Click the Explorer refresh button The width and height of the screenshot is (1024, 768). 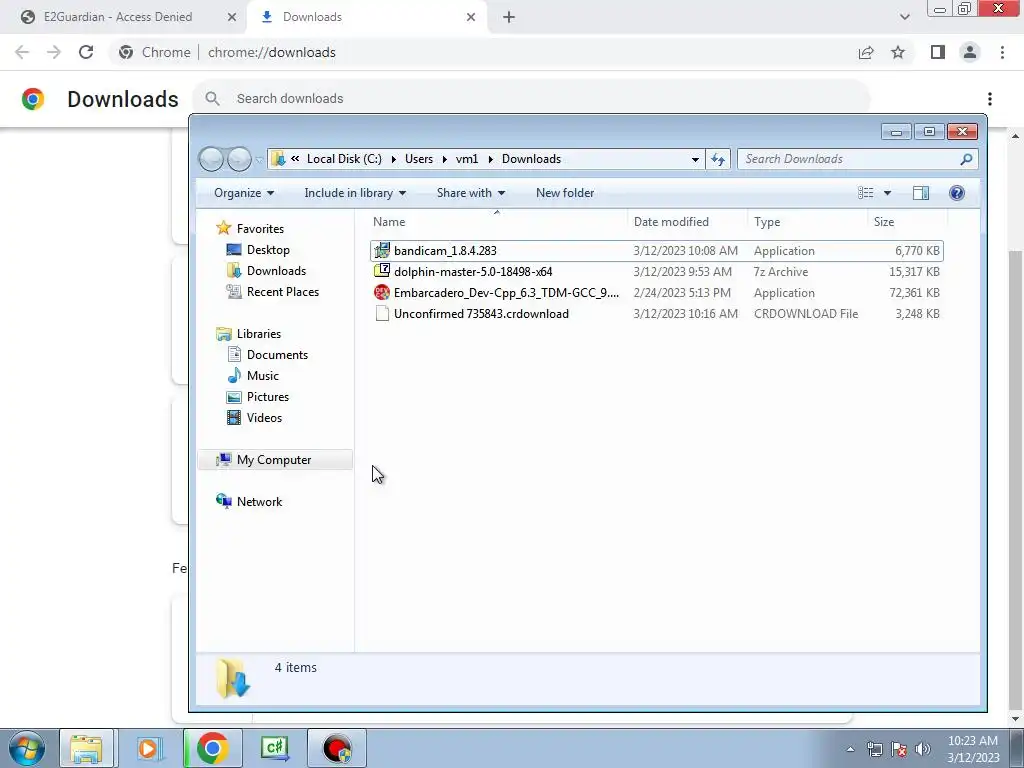718,159
